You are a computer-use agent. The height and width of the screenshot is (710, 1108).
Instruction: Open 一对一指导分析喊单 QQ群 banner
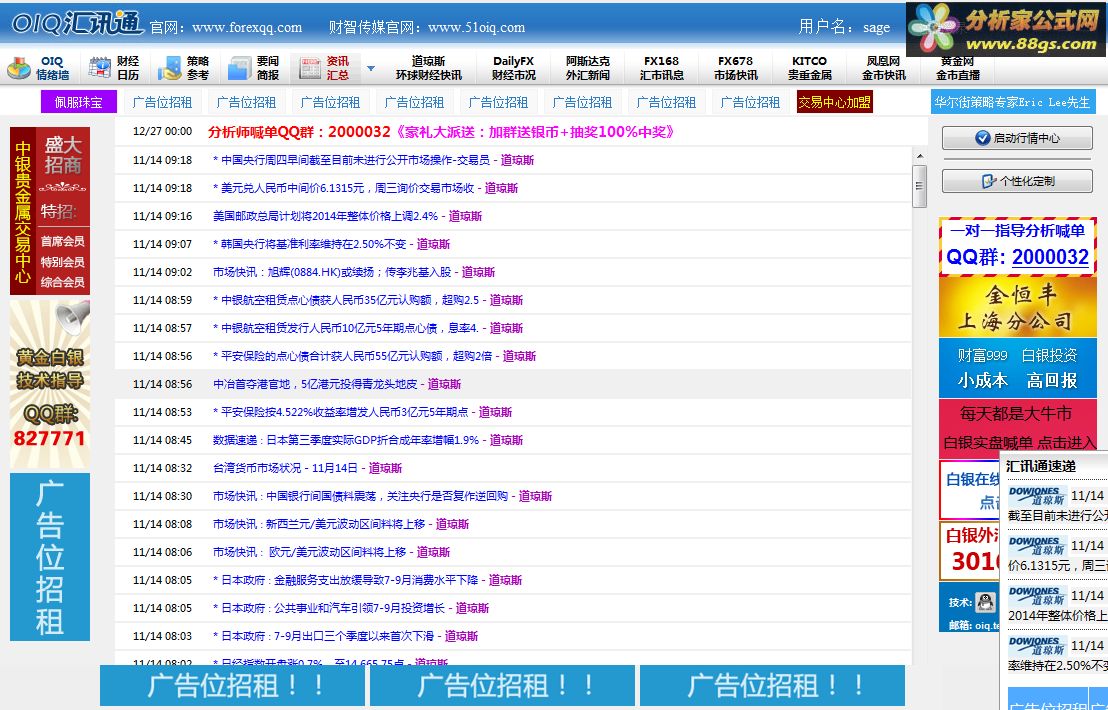pos(1018,247)
